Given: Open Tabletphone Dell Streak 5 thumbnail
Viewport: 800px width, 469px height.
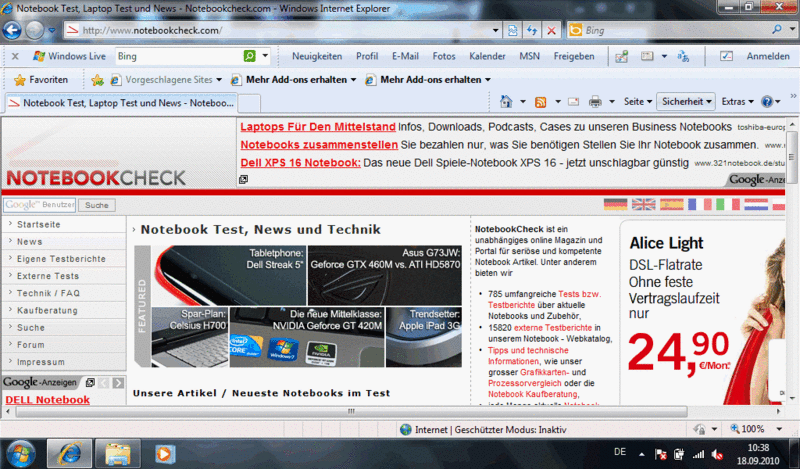Looking at the screenshot, I should click(x=229, y=276).
